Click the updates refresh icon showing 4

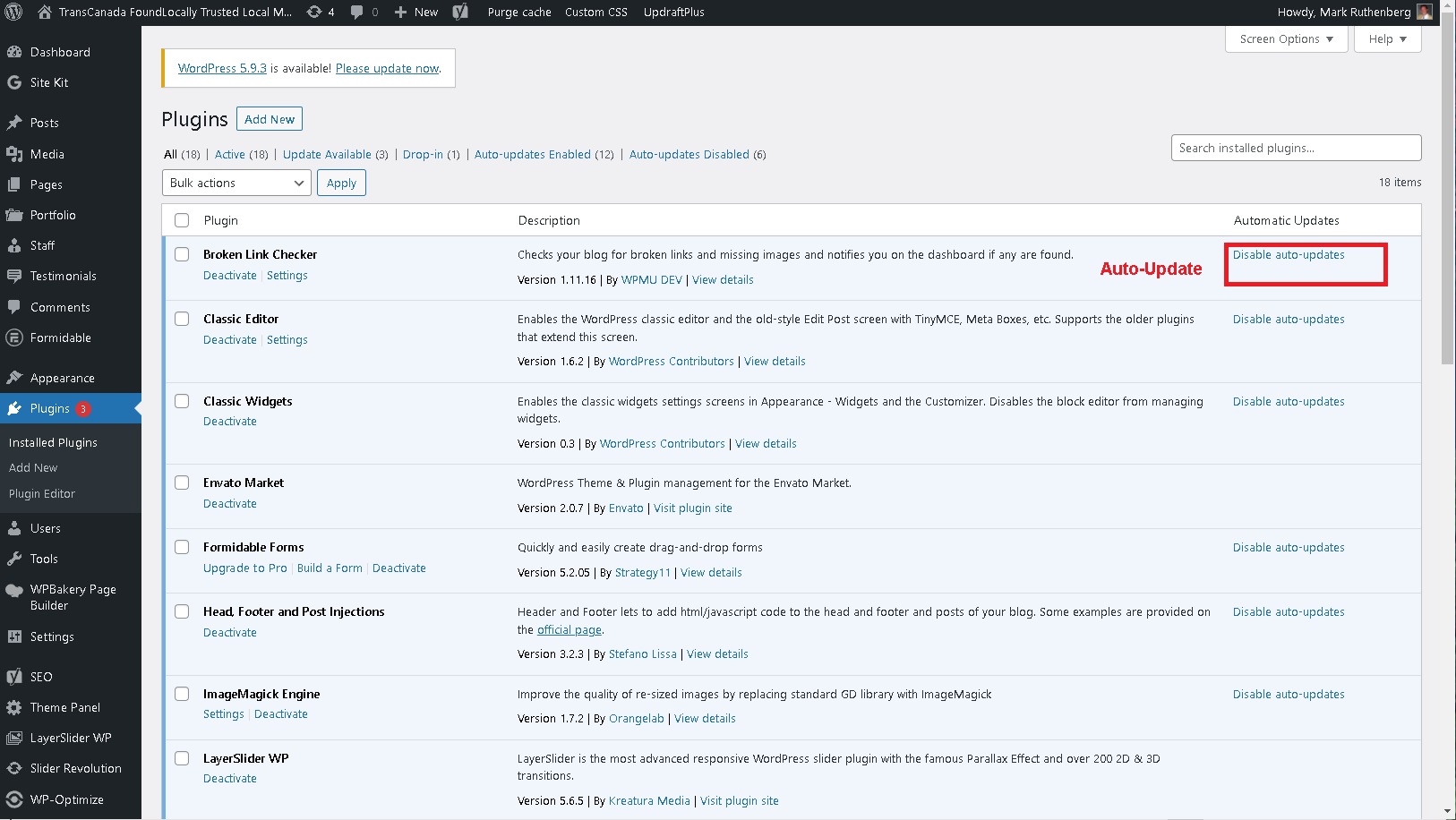pos(314,13)
